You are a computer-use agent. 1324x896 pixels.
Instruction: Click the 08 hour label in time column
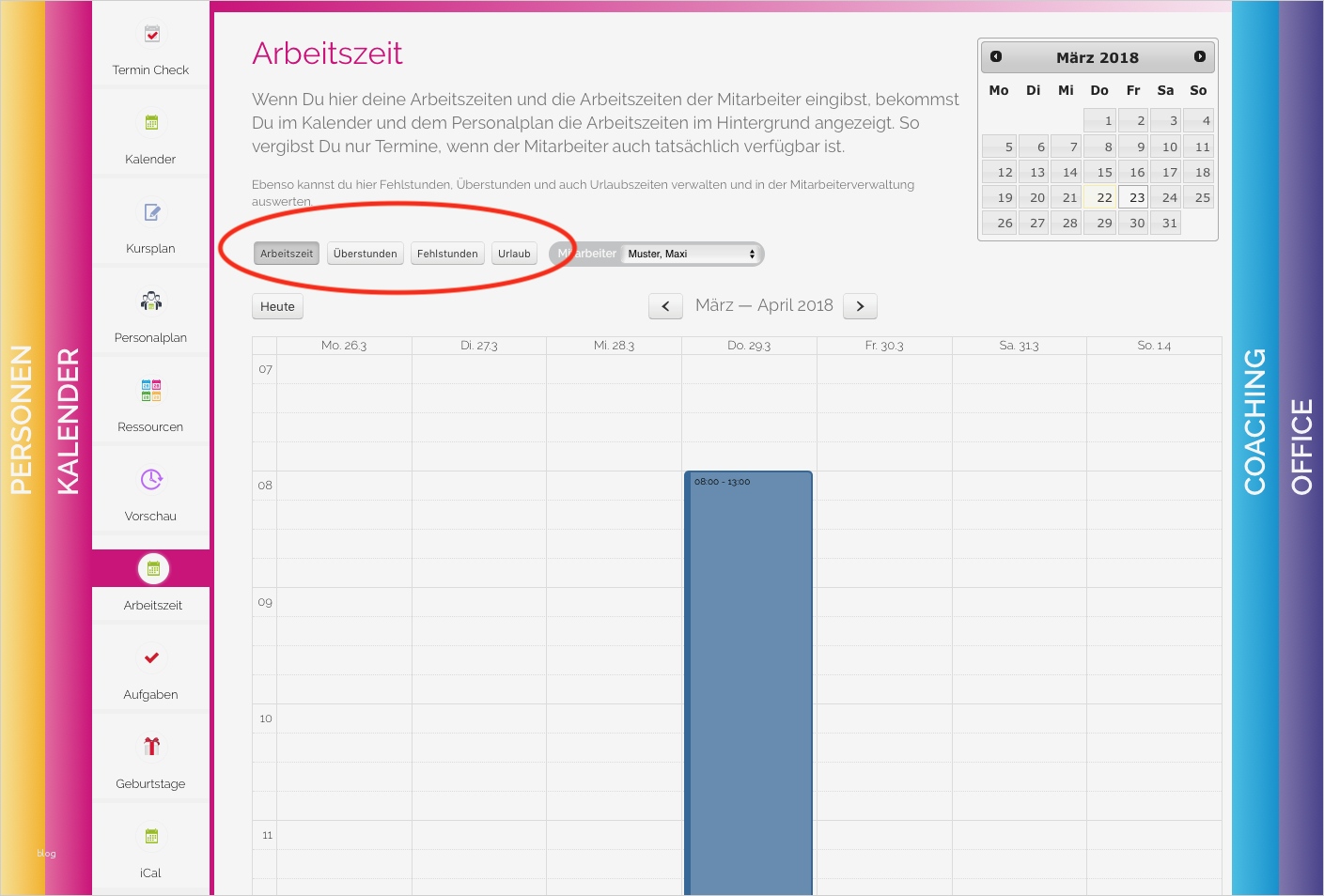(265, 486)
